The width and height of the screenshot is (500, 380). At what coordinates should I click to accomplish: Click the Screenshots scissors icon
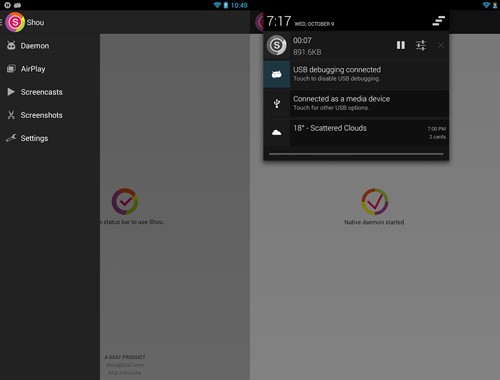[x=11, y=115]
